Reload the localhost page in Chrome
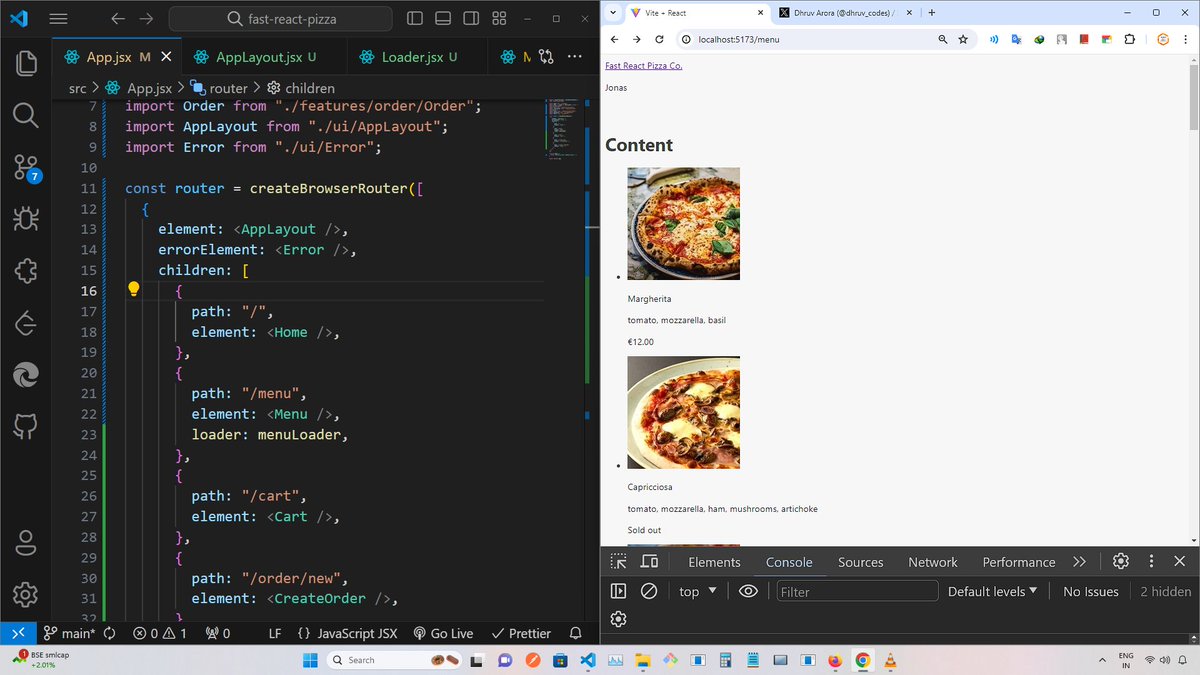Viewport: 1200px width, 675px height. click(659, 39)
